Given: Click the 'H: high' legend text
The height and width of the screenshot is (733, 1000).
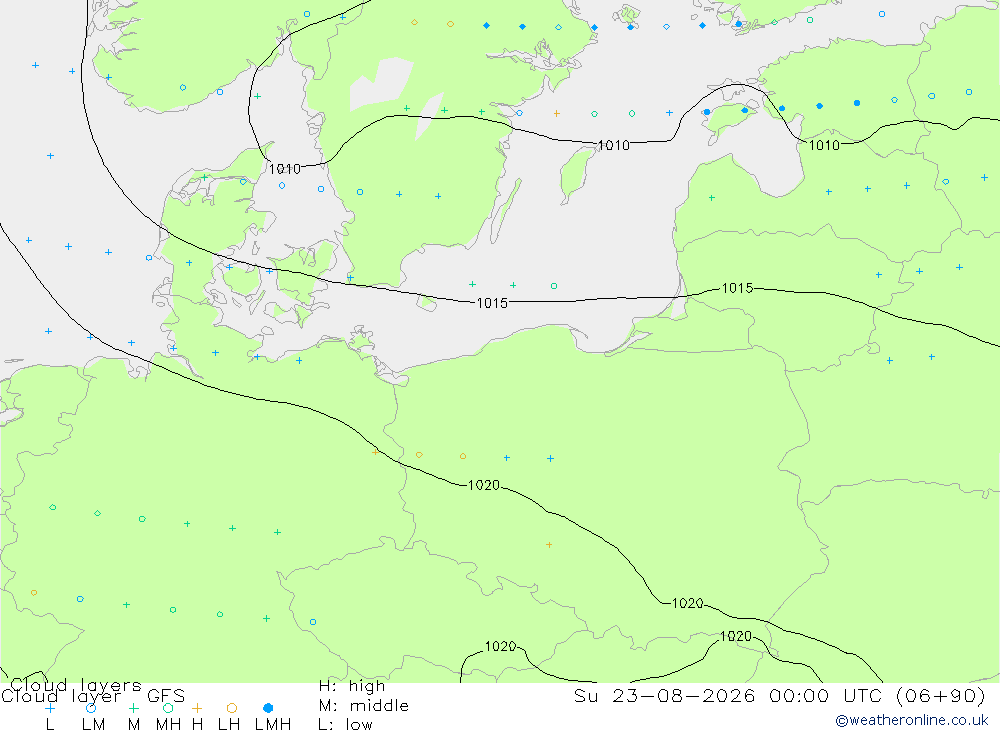Looking at the screenshot, I should point(351,686).
